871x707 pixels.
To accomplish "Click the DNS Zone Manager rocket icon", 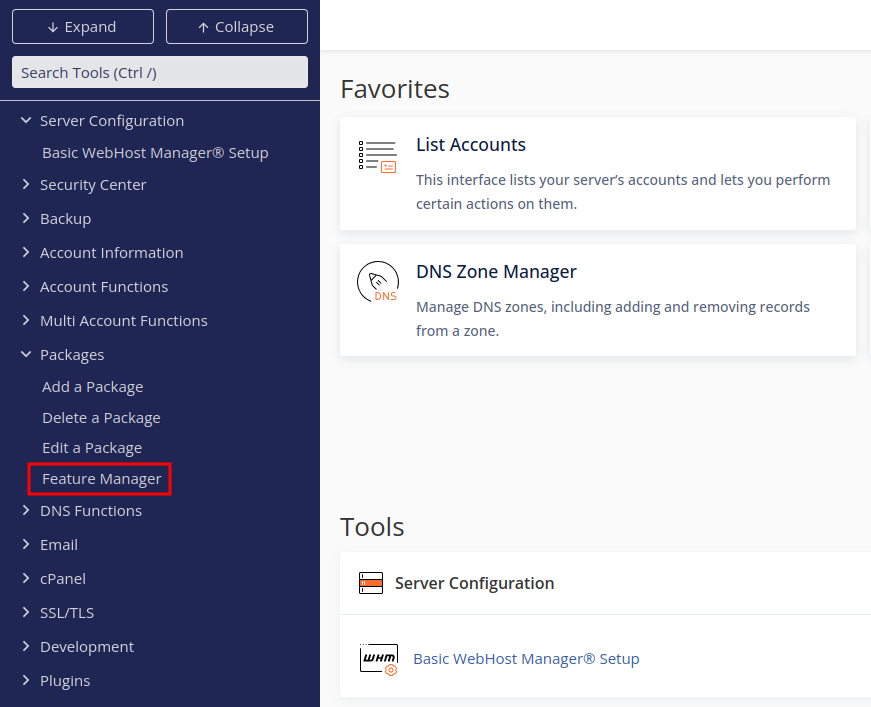I will coord(377,283).
